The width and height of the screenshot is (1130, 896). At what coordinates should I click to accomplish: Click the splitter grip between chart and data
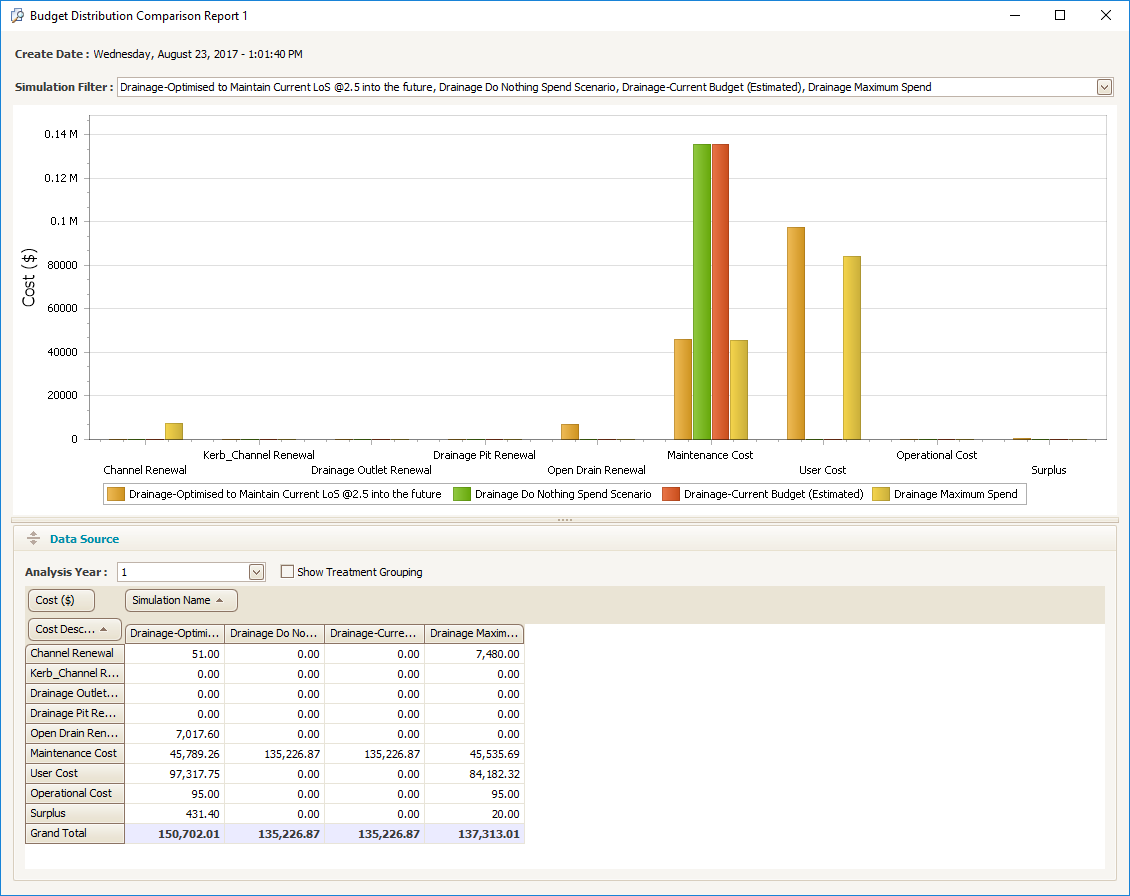pyautogui.click(x=565, y=520)
